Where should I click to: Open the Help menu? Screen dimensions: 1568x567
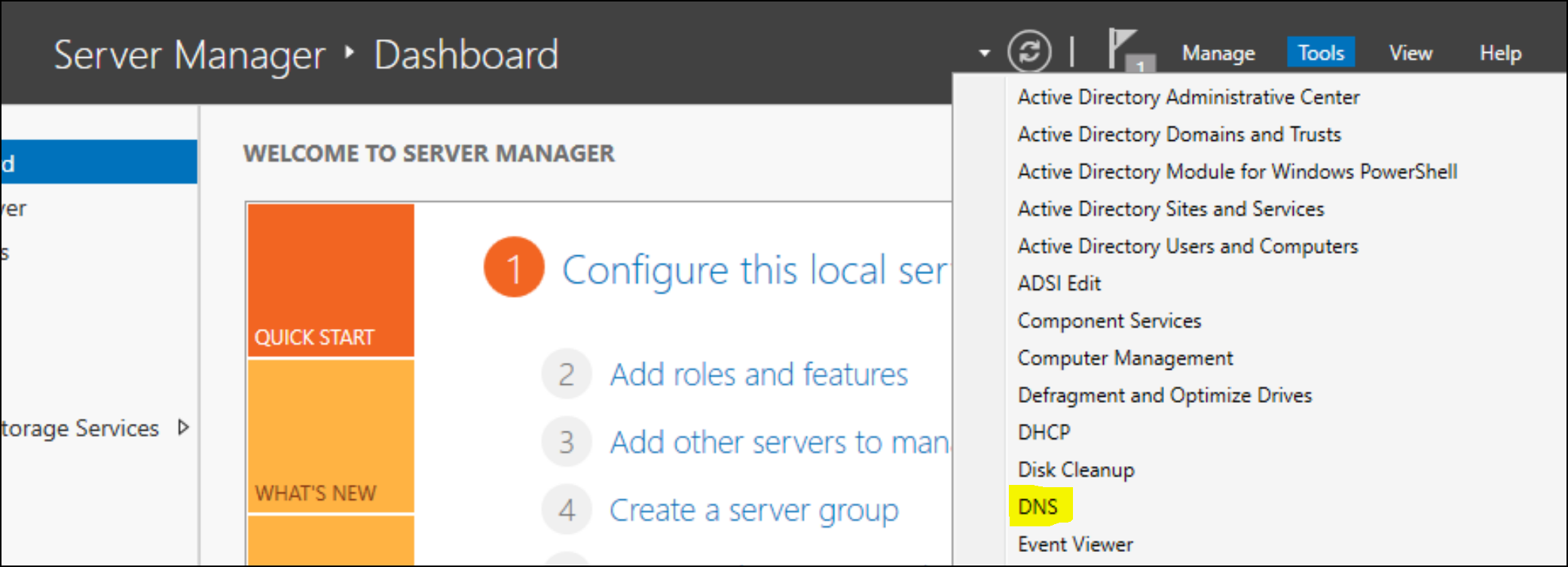[1500, 53]
